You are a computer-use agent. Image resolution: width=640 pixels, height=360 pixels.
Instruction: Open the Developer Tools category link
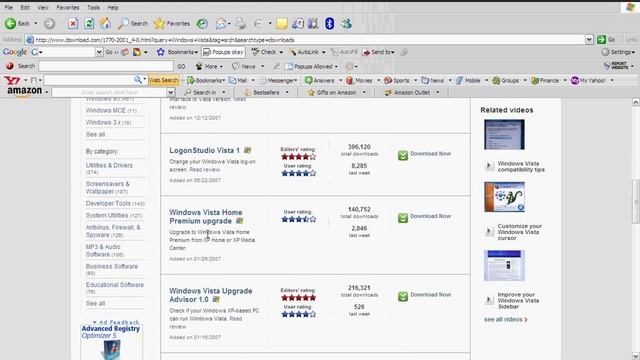[108, 203]
